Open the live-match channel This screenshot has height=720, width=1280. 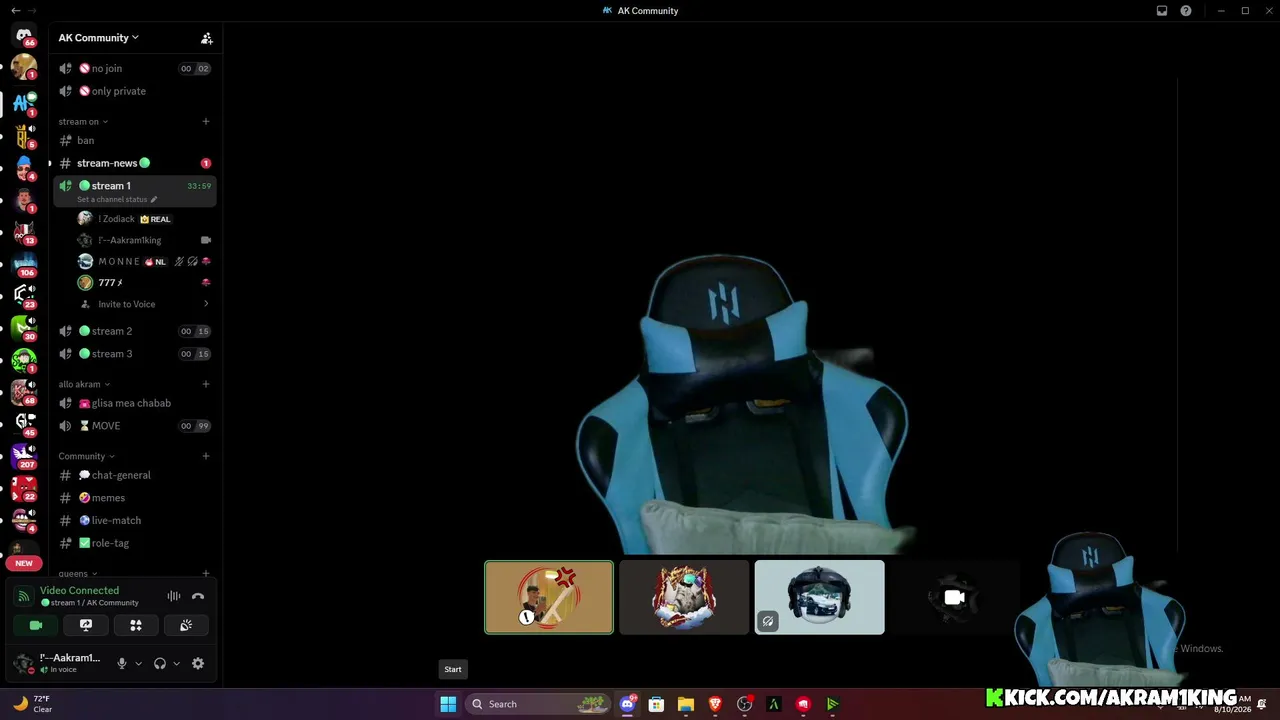[135, 520]
